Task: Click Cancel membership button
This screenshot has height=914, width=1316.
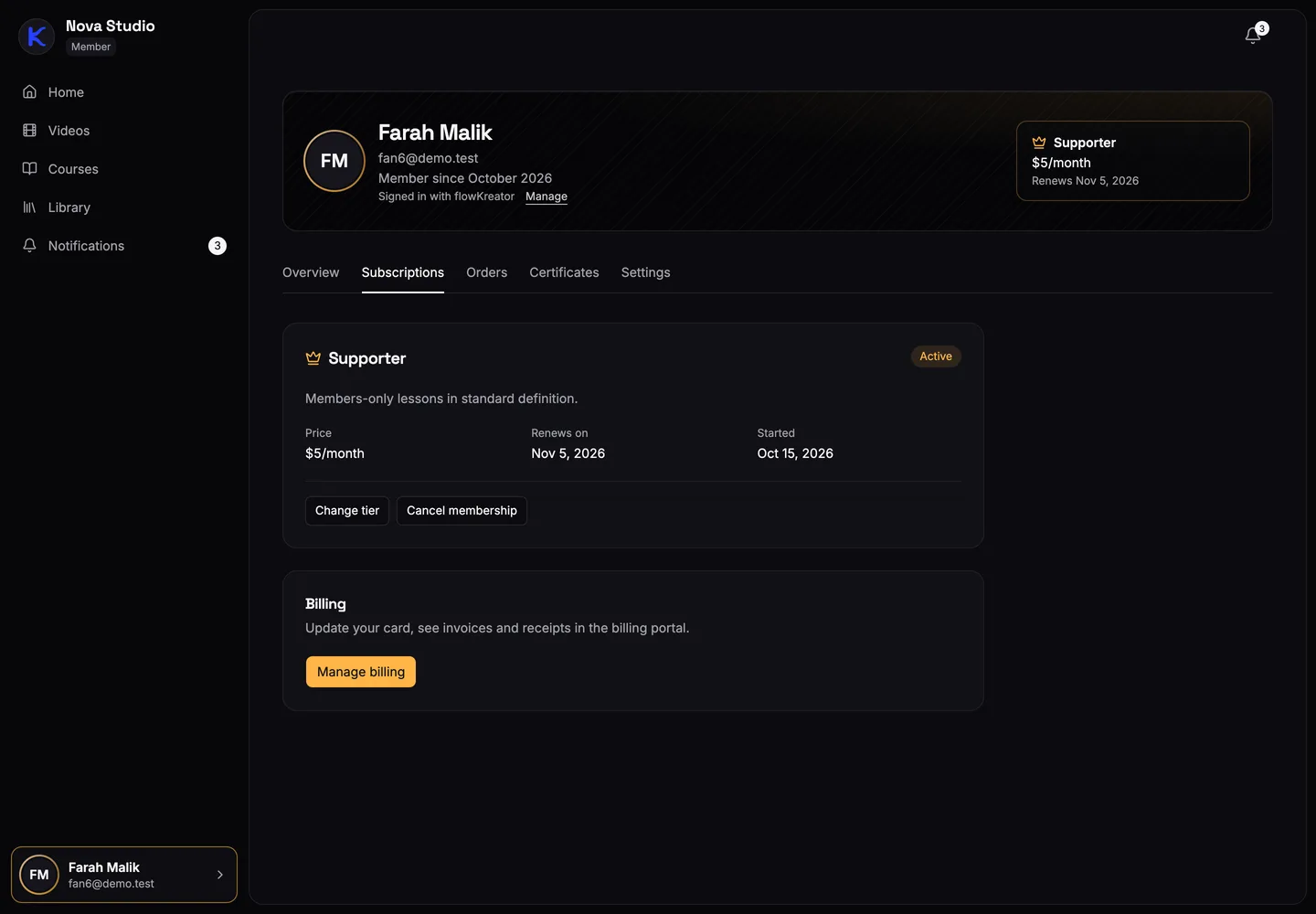Action: pos(462,511)
